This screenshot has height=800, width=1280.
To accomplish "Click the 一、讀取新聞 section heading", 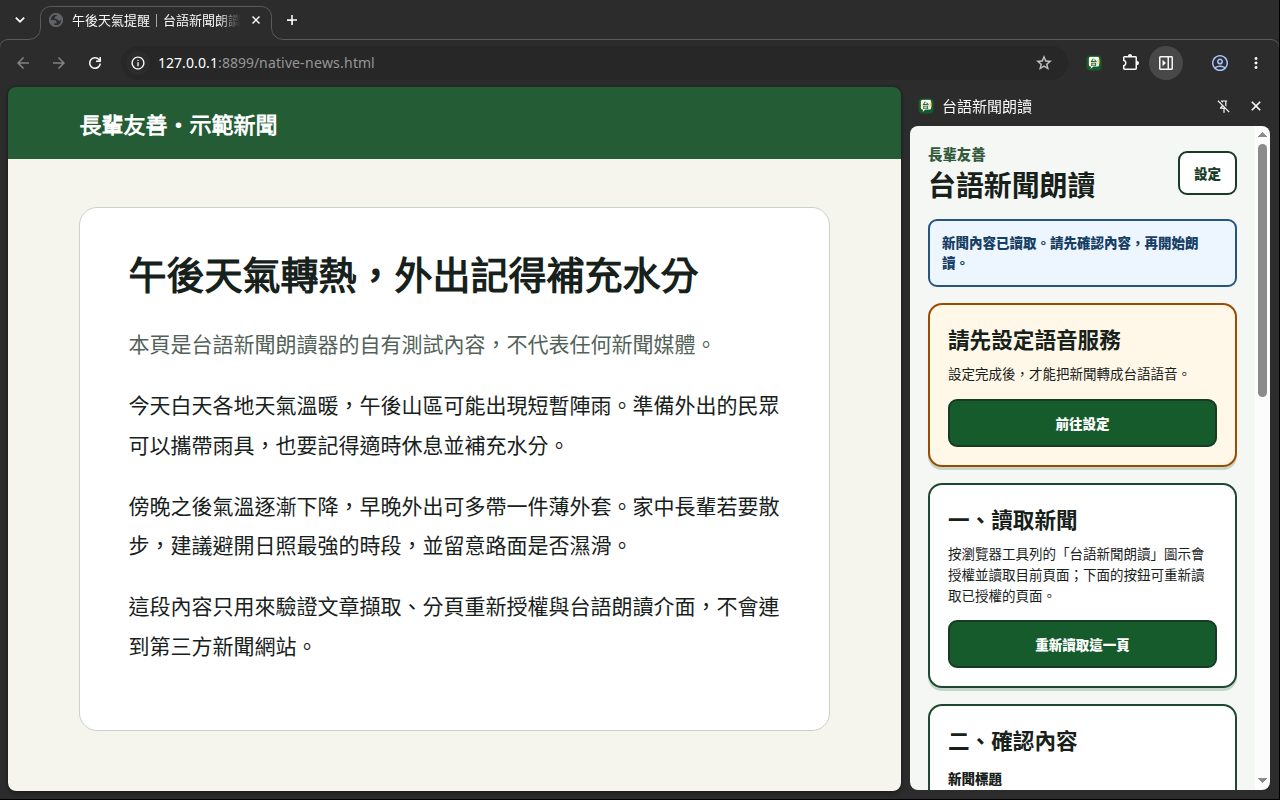I will 1012,520.
